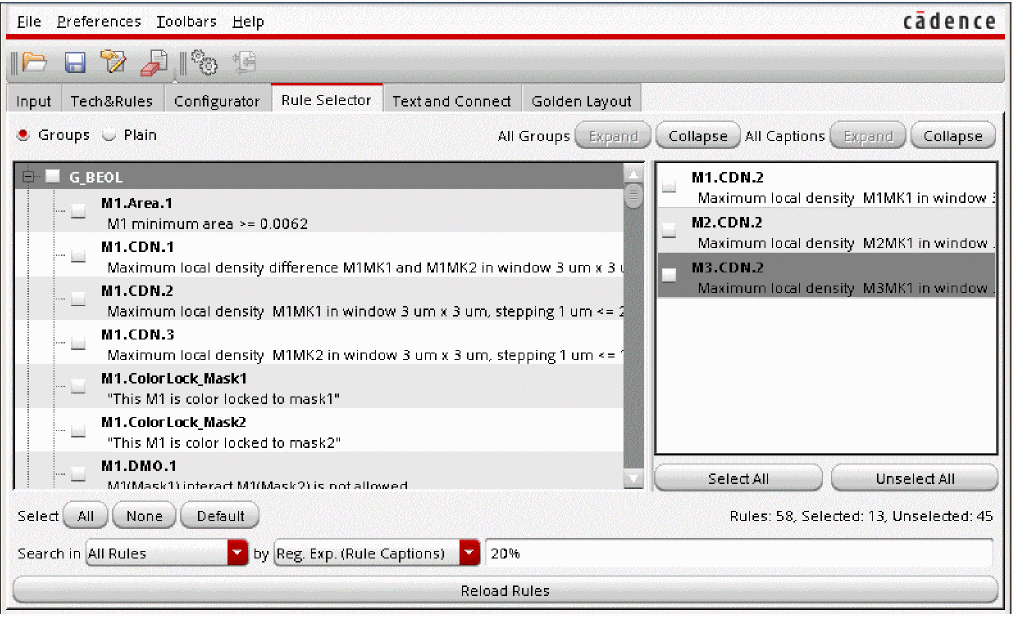Click the rules count status text
This screenshot has width=1013, height=617.
(861, 516)
